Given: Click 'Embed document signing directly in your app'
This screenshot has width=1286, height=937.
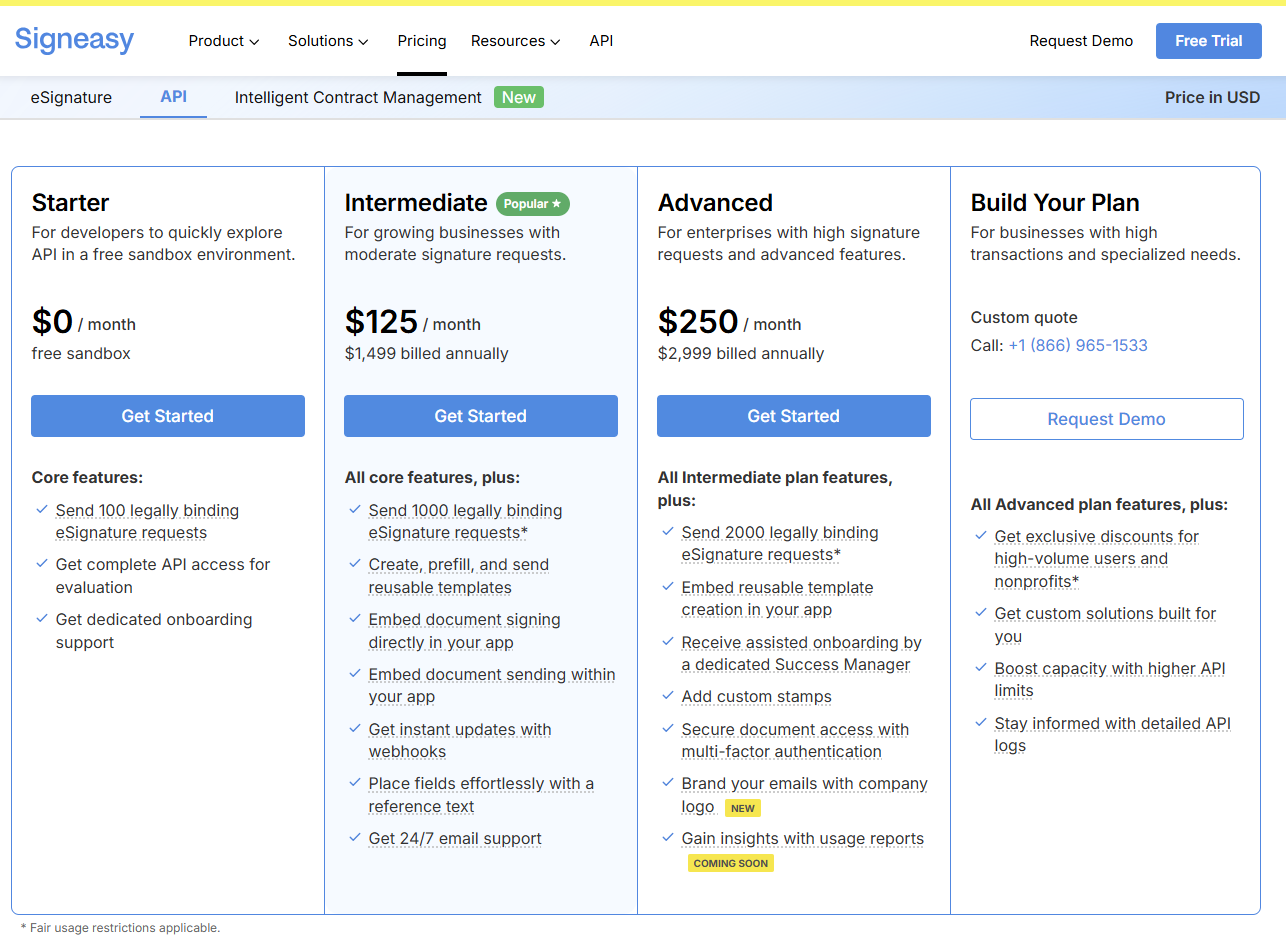Looking at the screenshot, I should 464,631.
